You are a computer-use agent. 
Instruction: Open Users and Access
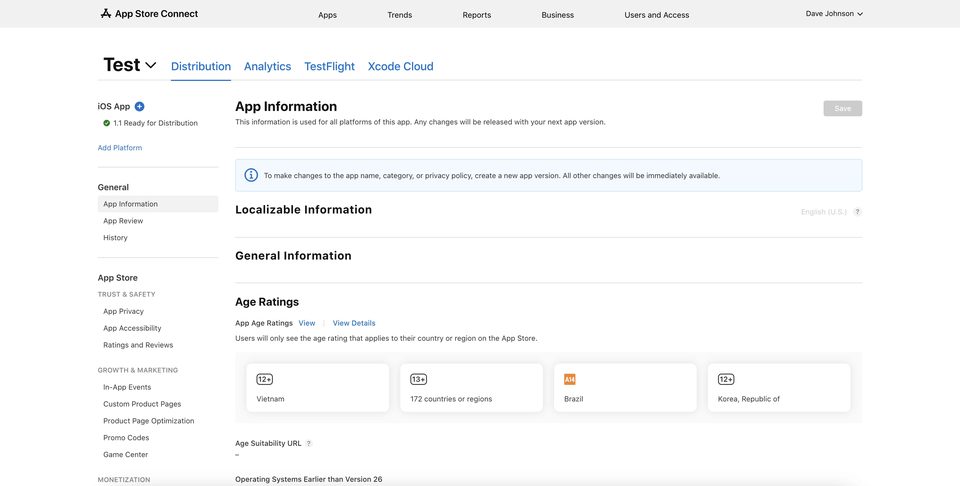tap(657, 15)
